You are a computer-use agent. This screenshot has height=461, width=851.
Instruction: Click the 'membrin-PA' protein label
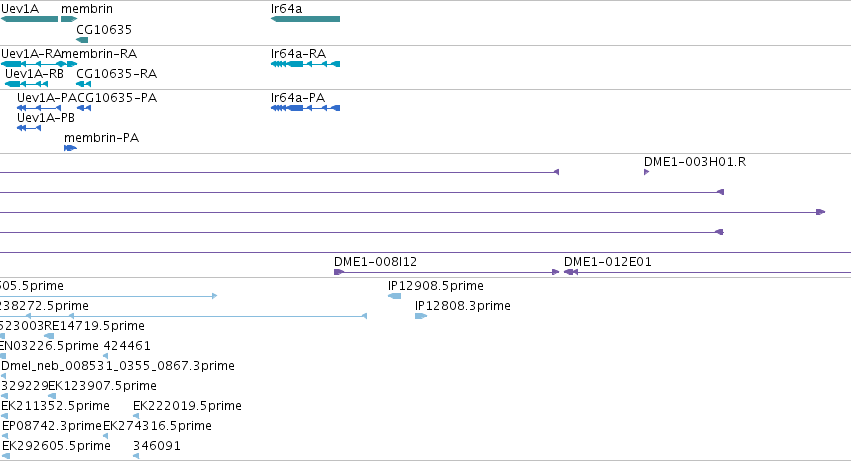[101, 137]
